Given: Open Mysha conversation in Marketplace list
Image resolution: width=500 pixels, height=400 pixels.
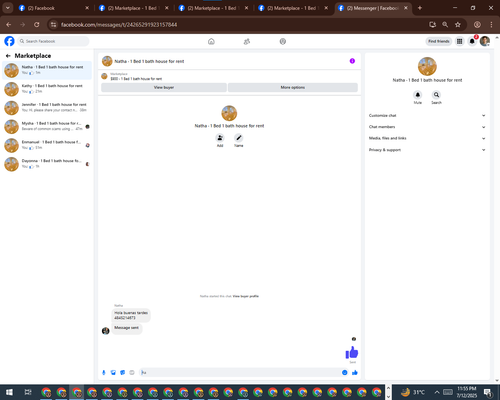Looking at the screenshot, I should pyautogui.click(x=47, y=126).
